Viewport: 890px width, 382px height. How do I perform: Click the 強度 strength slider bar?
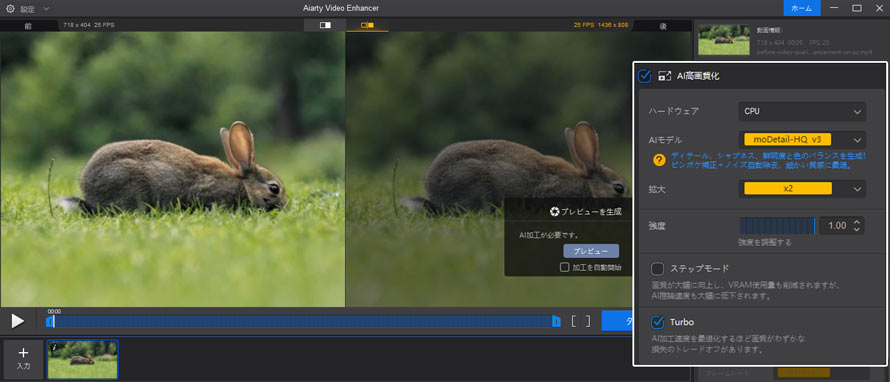coord(777,226)
